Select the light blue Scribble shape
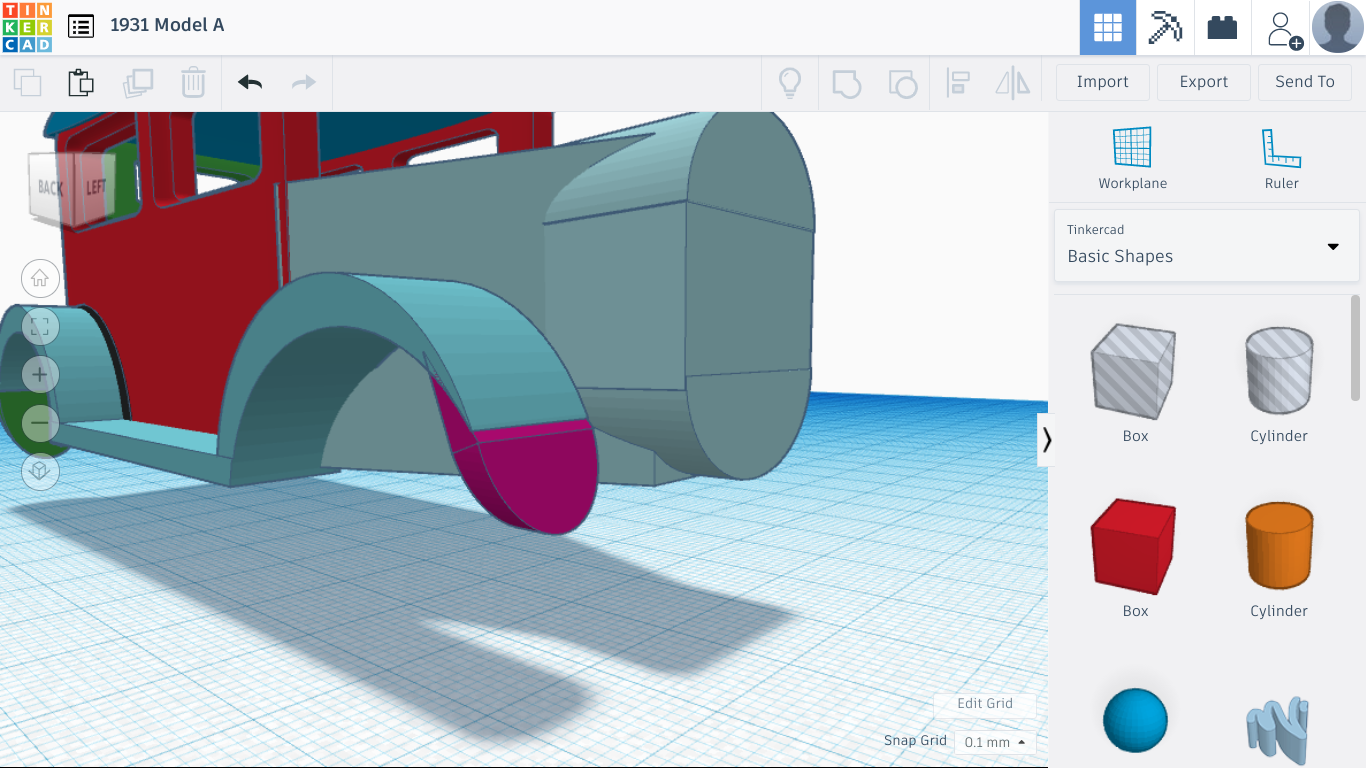1366x768 pixels. [x=1278, y=730]
